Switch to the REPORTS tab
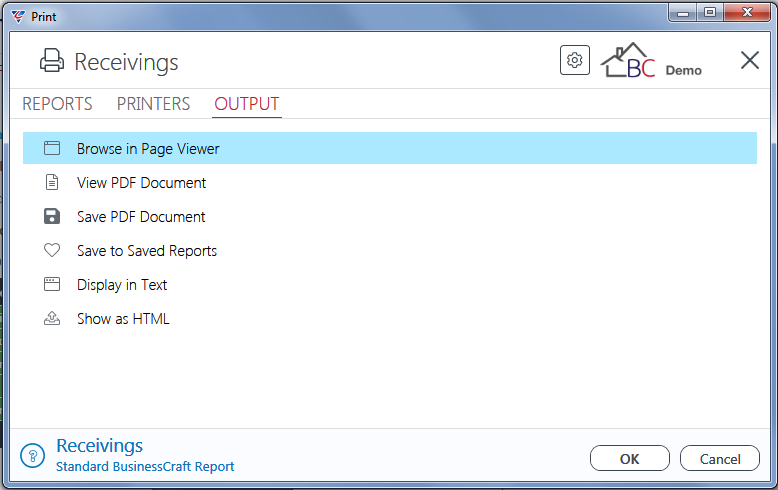Image resolution: width=778 pixels, height=490 pixels. pos(58,104)
